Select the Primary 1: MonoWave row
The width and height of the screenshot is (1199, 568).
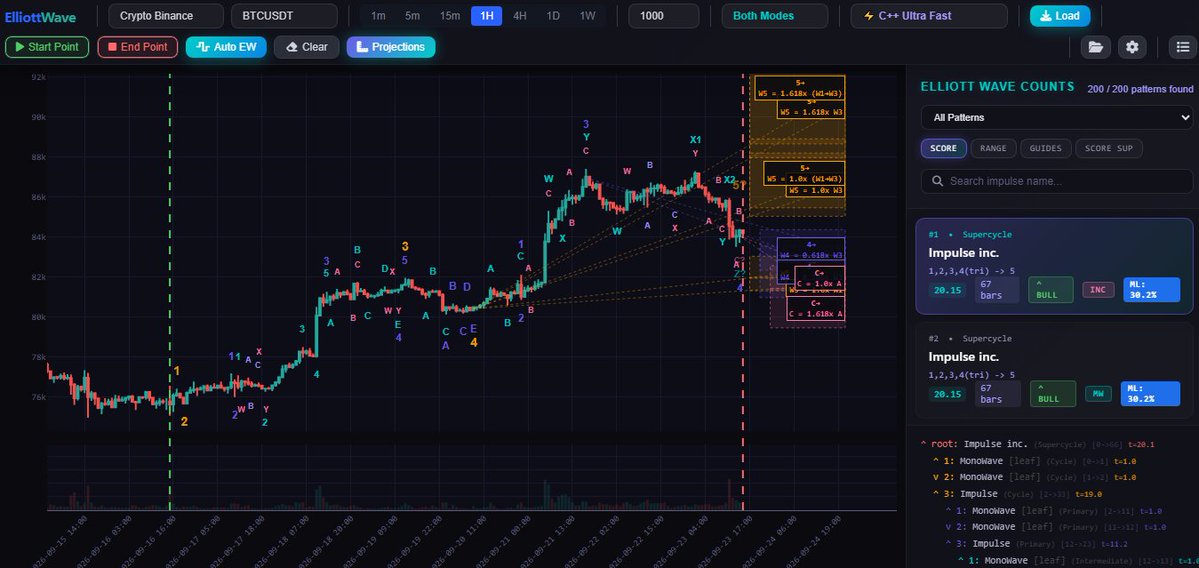[1053, 511]
